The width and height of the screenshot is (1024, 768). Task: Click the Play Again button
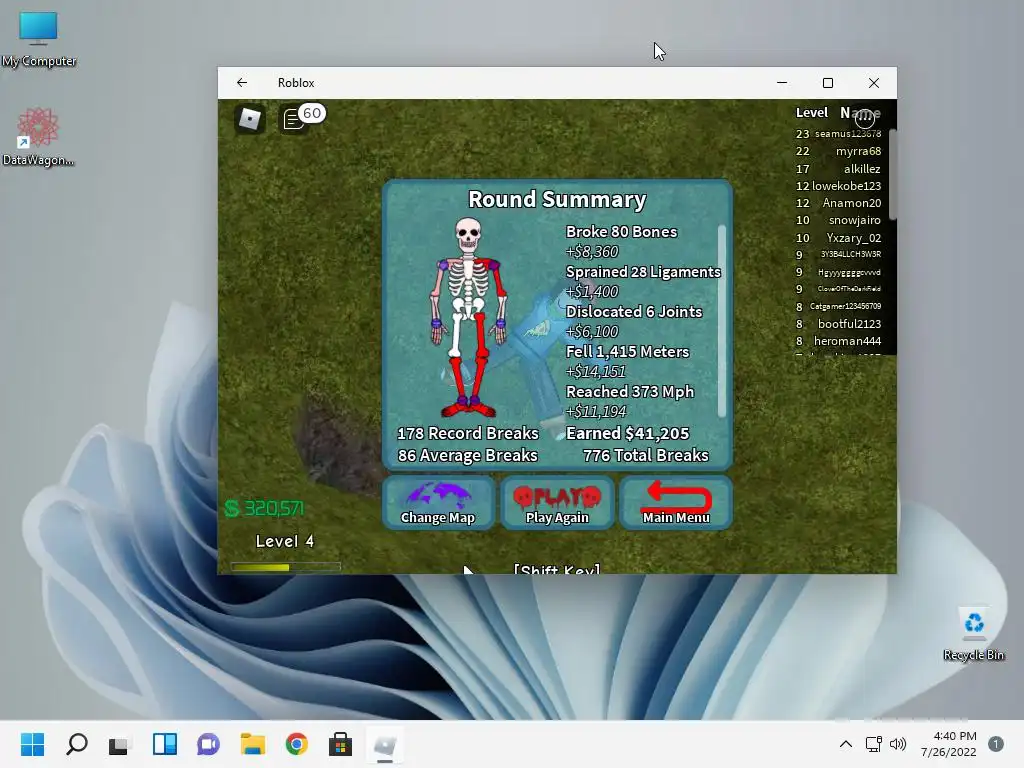557,502
